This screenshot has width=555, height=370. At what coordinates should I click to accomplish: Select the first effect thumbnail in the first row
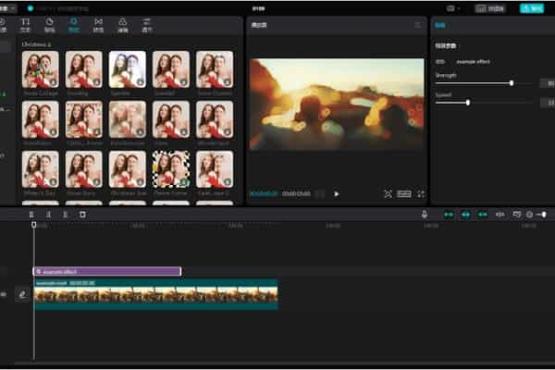40,69
